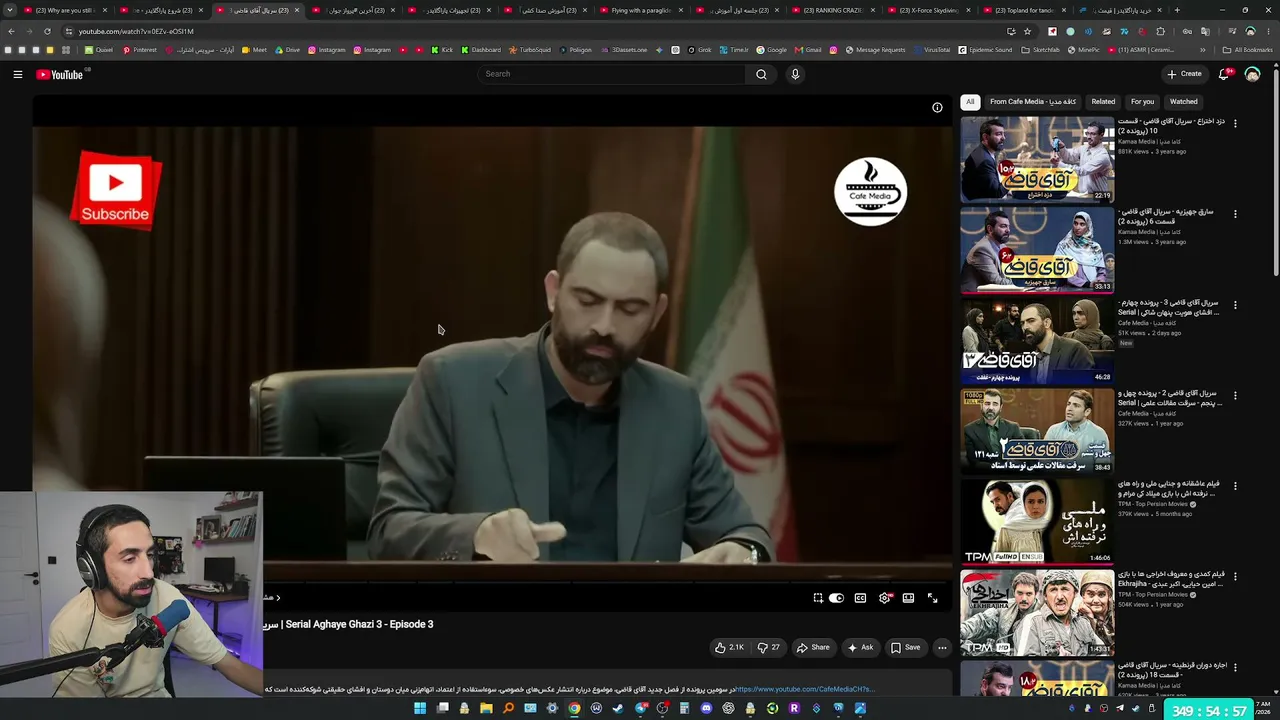
Task: Open Discord from the taskbar
Action: 706,708
